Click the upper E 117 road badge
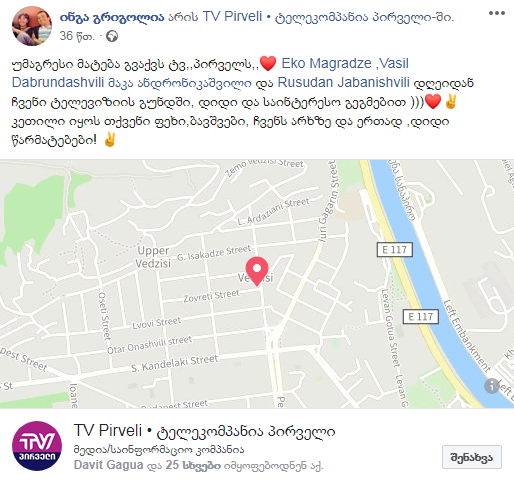The height and width of the screenshot is (487, 514). click(395, 250)
